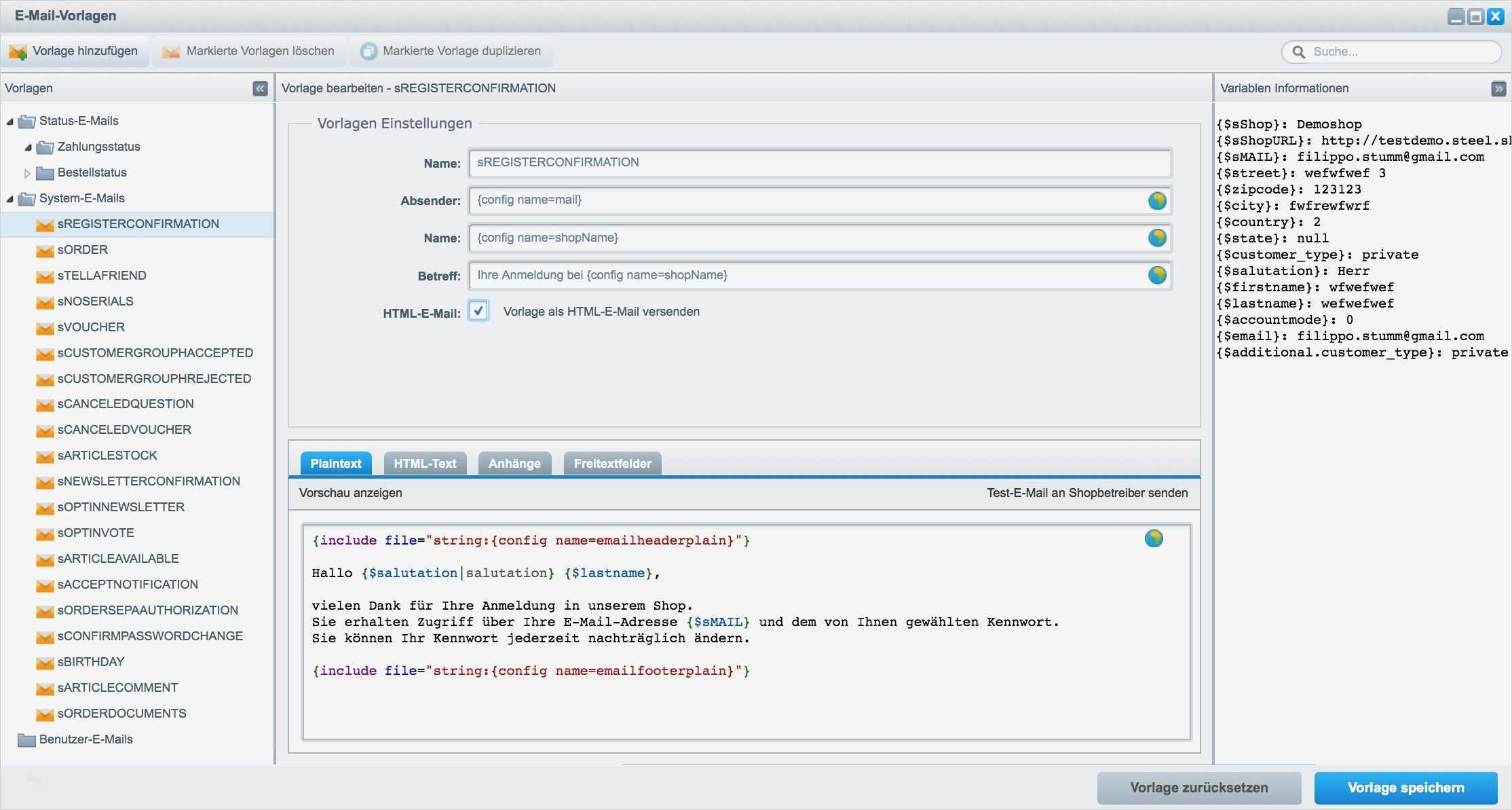
Task: Click globe icon in the Betreff field
Action: 1157,275
